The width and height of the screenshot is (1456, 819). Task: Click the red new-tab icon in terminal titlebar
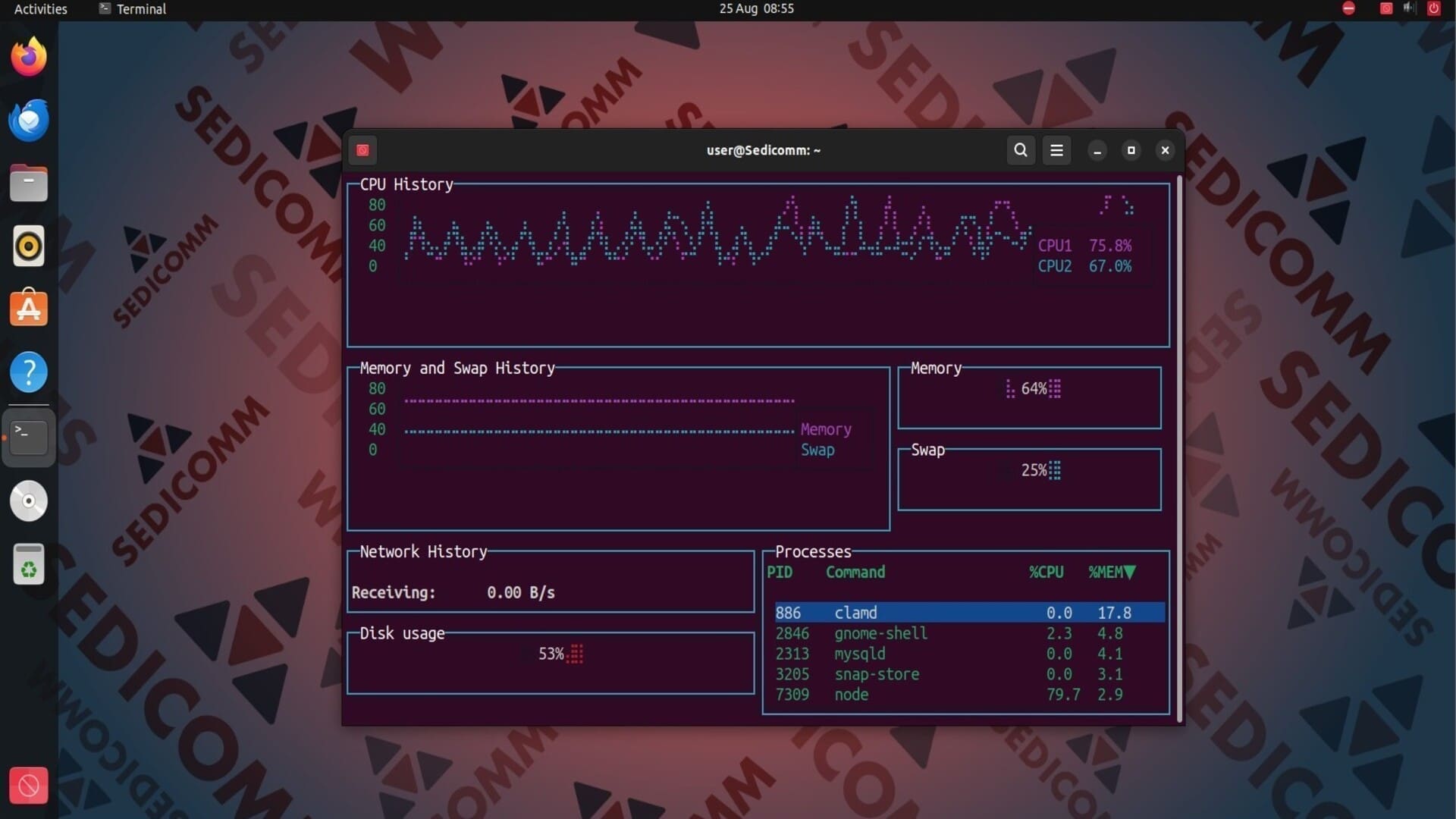click(362, 150)
